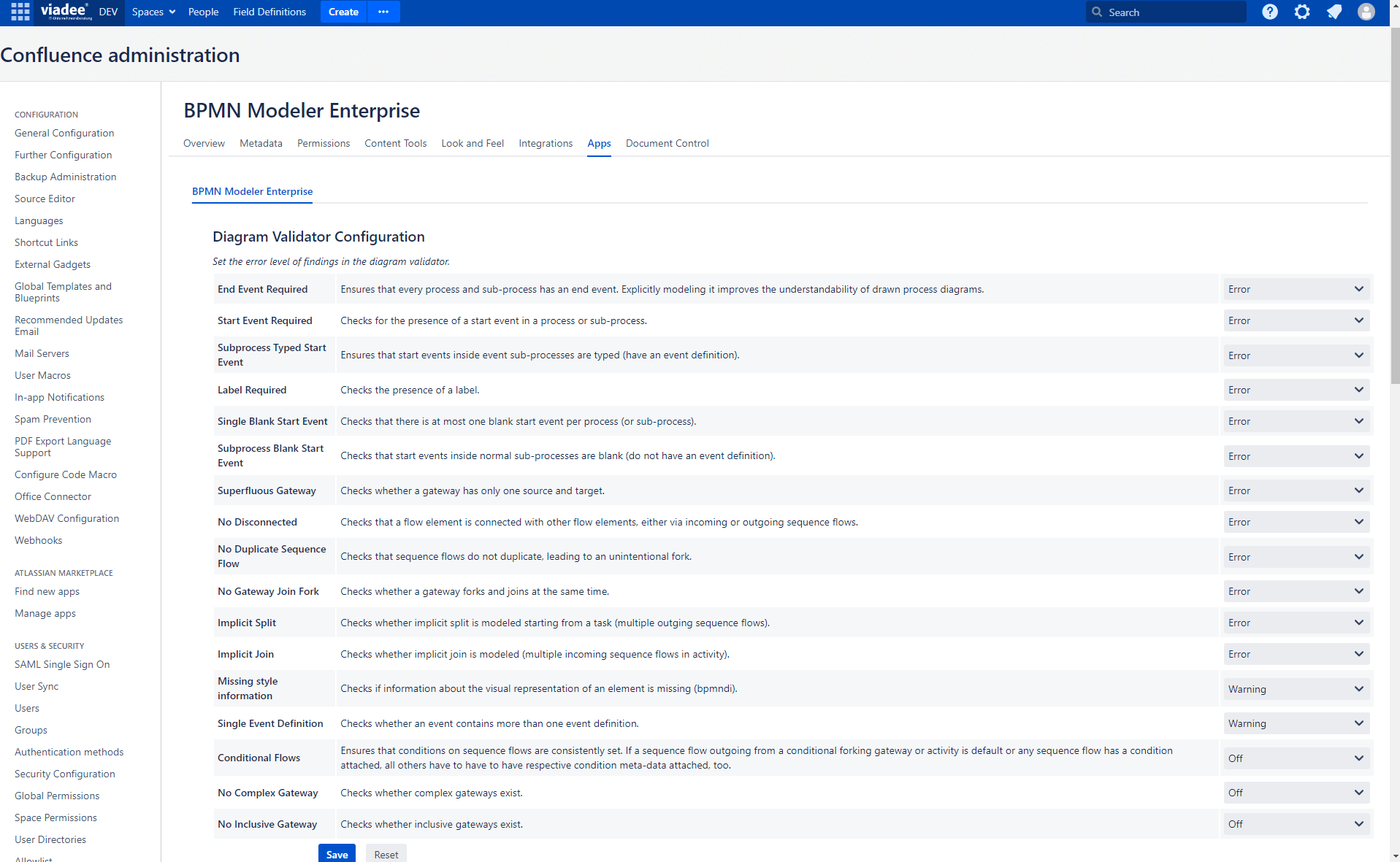Open the app switcher grid icon
The height and width of the screenshot is (862, 1400).
(20, 12)
